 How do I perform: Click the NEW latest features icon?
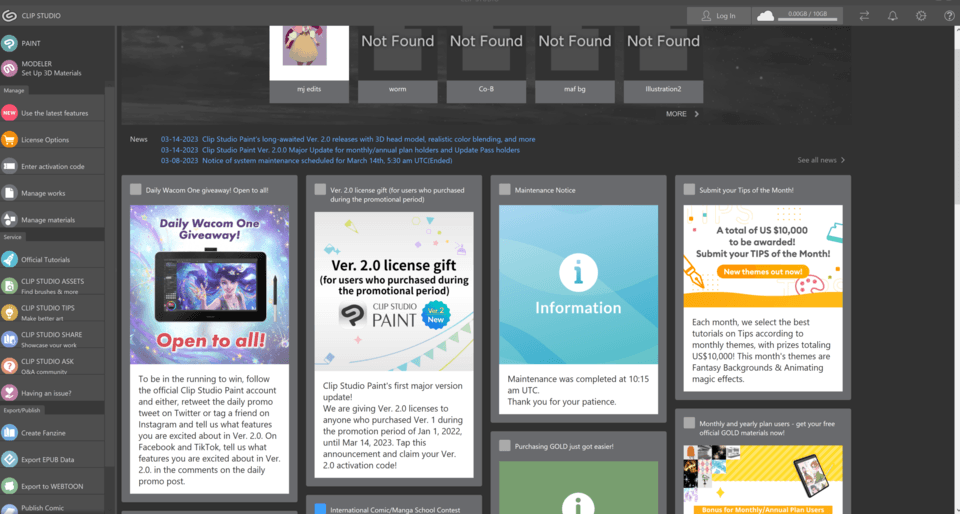click(x=9, y=113)
